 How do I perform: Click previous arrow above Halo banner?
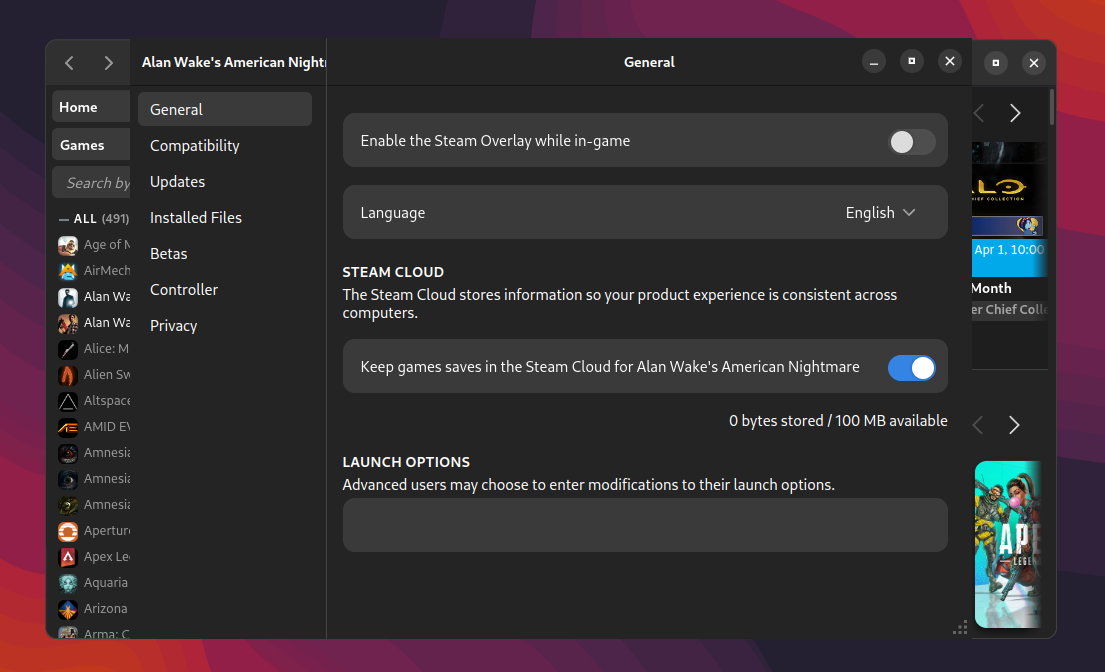point(978,113)
